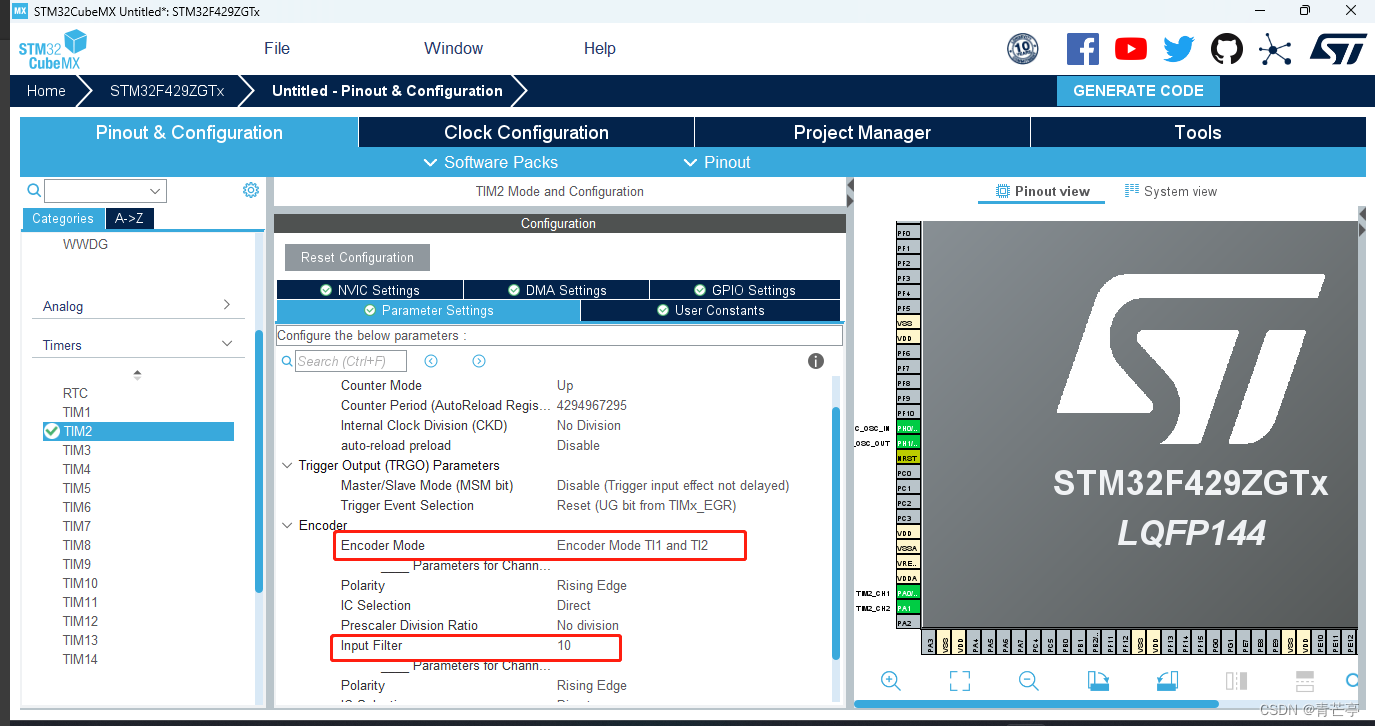
Task: Open the peripheral search combo box
Action: 105,190
